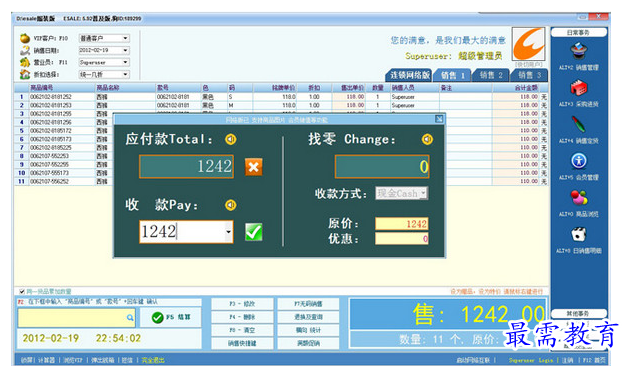Image resolution: width=627 pixels, height=366 pixels.
Task: Switch to the 销售 3 tab
Action: pyautogui.click(x=529, y=75)
